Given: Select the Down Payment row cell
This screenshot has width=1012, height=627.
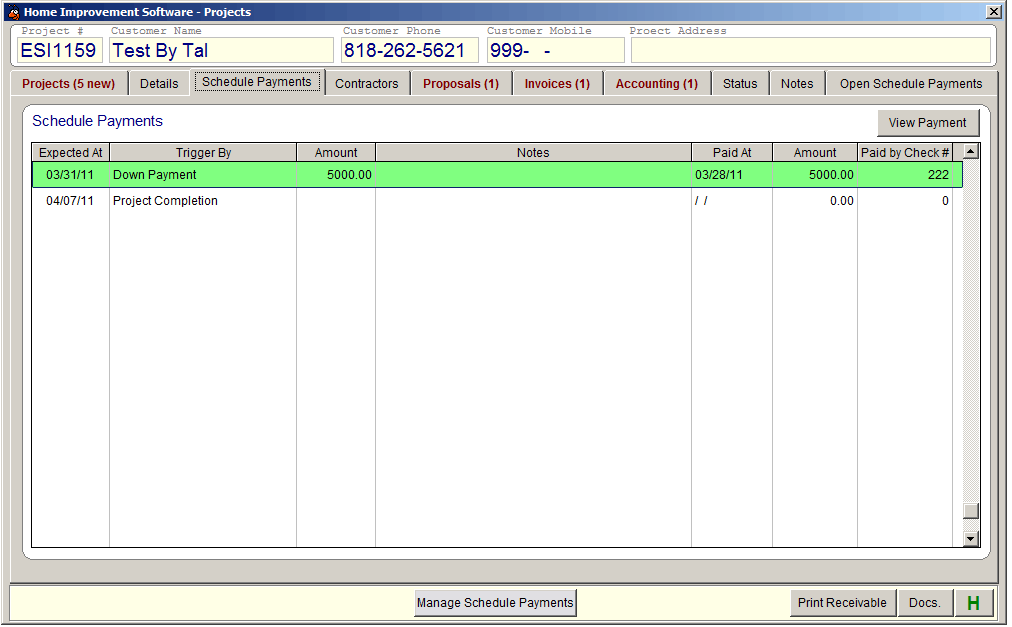Looking at the screenshot, I should 203,175.
